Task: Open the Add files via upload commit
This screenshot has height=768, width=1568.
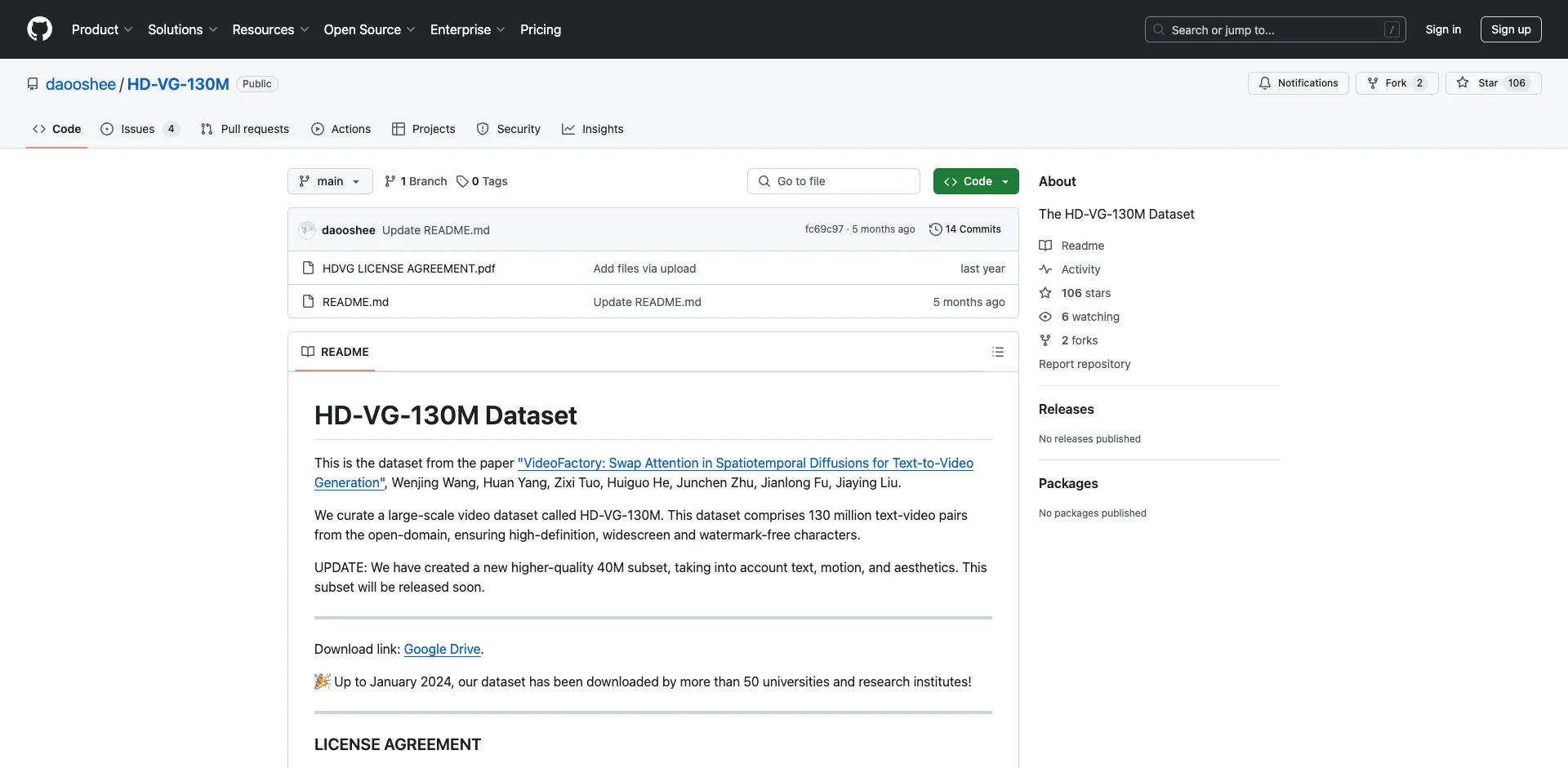Action: coord(644,269)
